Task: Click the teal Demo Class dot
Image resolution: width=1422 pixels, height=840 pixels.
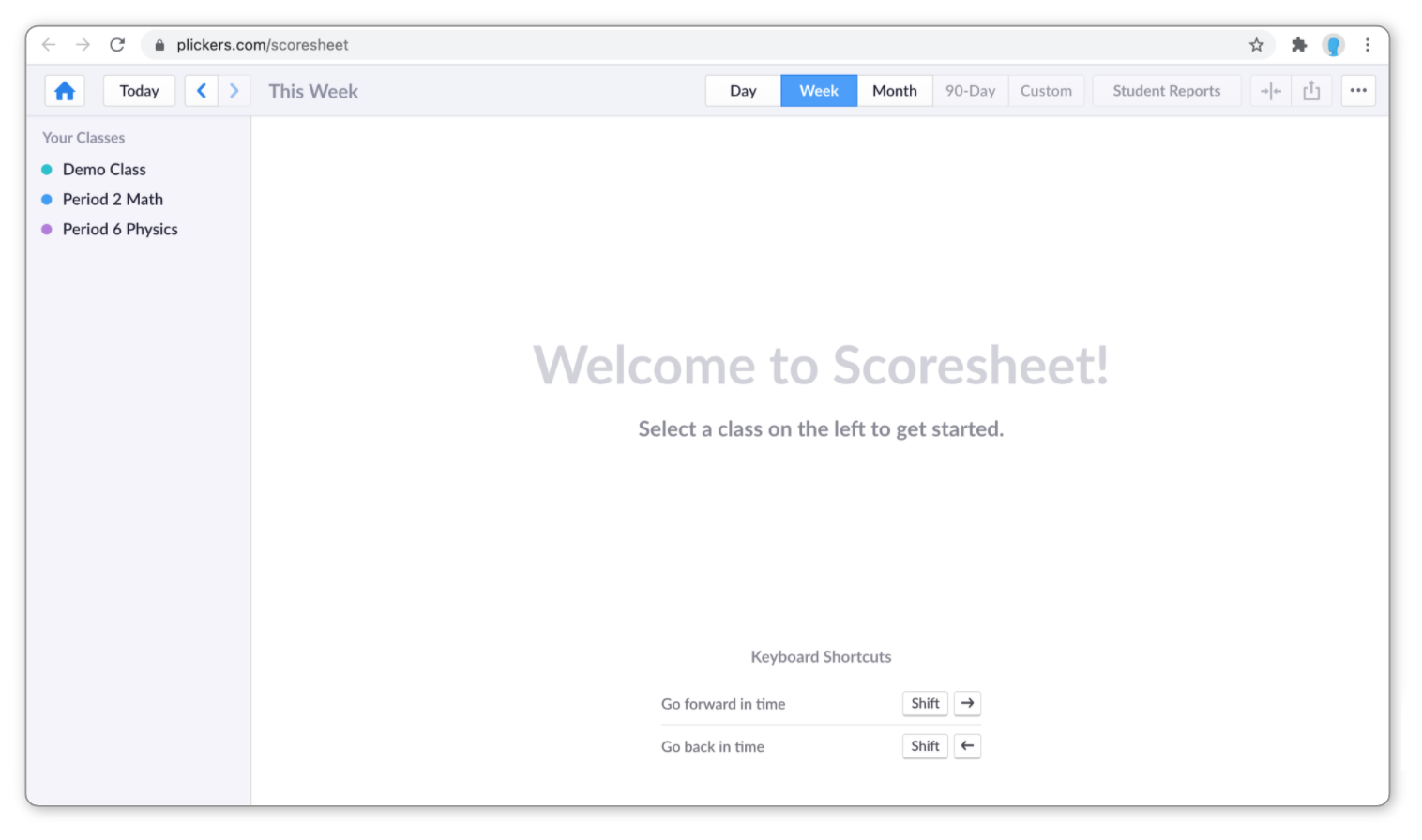Action: coord(47,170)
